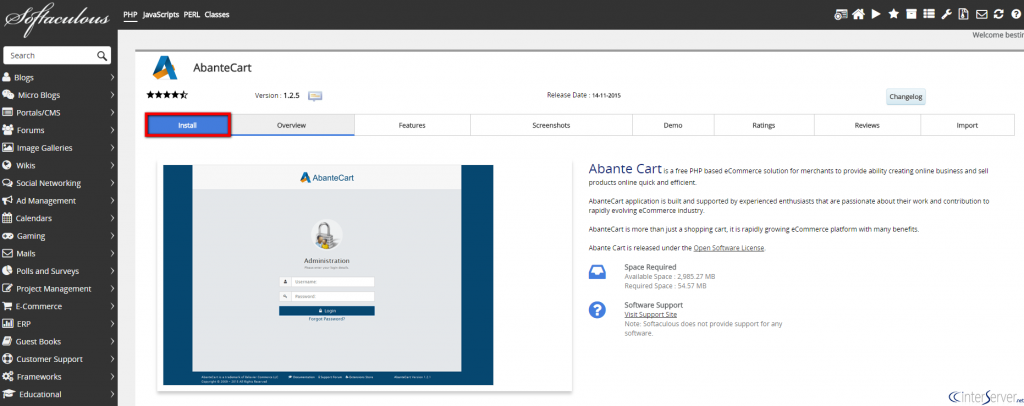Open the Micro Blogs category label
This screenshot has width=1024, height=406.
tap(39, 95)
